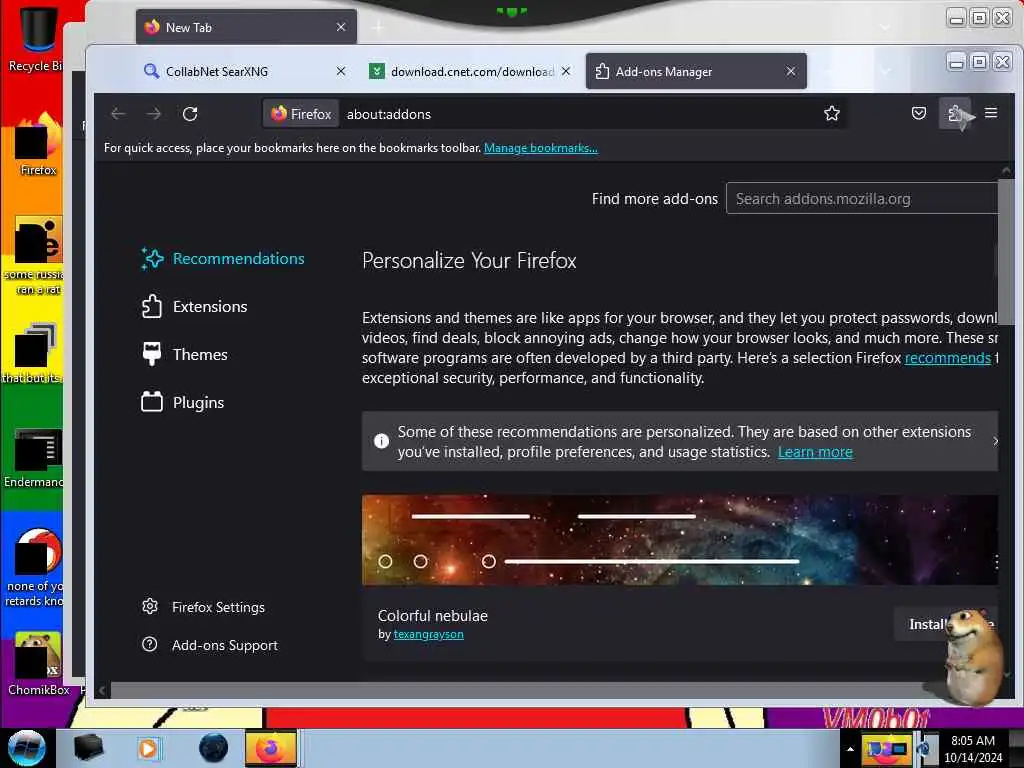
Task: Click the Info icon in the recommendations notice
Action: pos(381,441)
